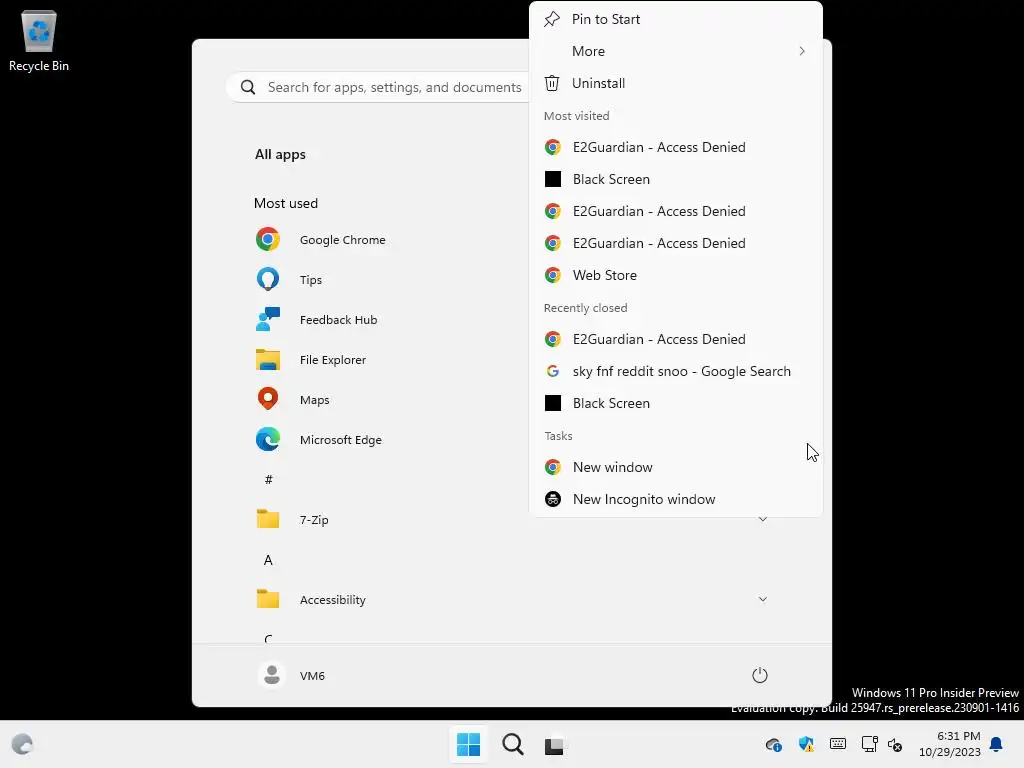The image size is (1024, 768).
Task: Show the clock and date flyout
Action: point(950,744)
